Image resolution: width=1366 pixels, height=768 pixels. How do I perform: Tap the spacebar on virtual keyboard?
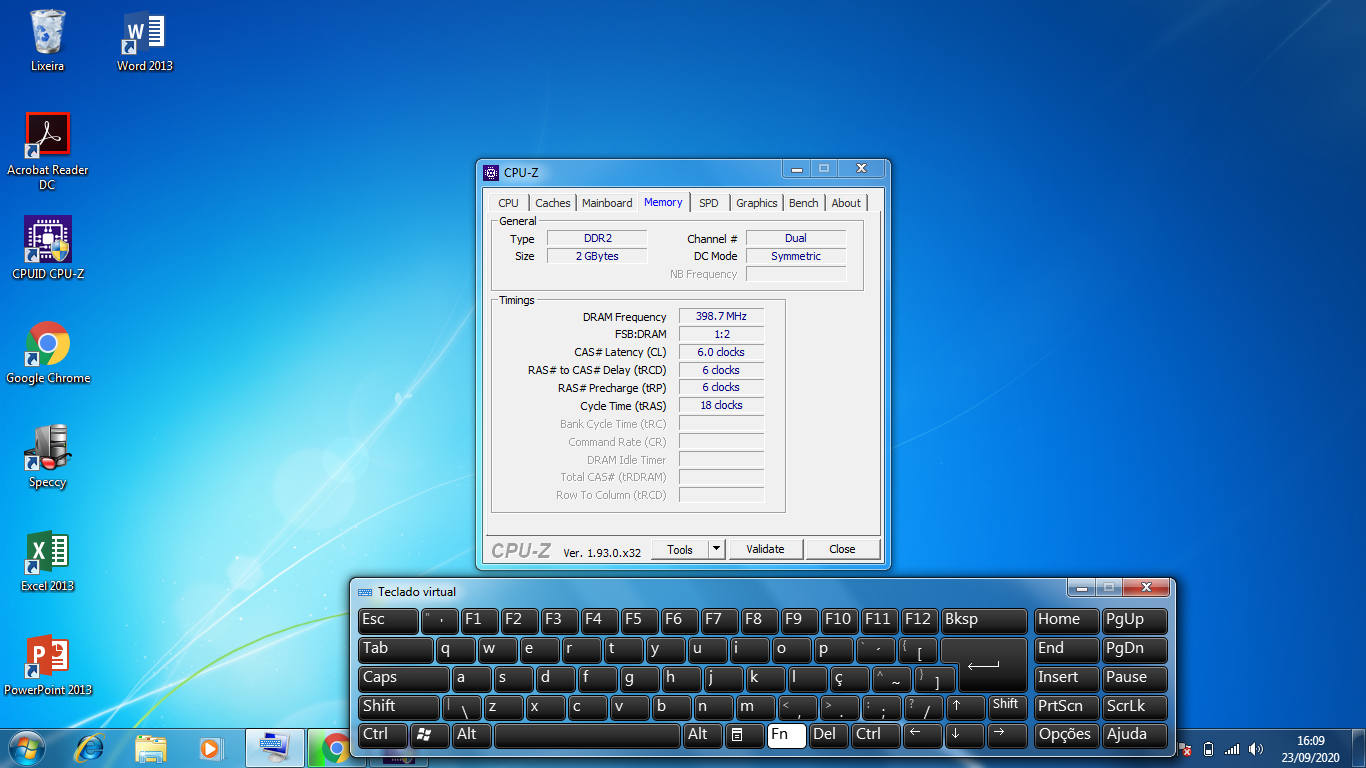[x=587, y=735]
